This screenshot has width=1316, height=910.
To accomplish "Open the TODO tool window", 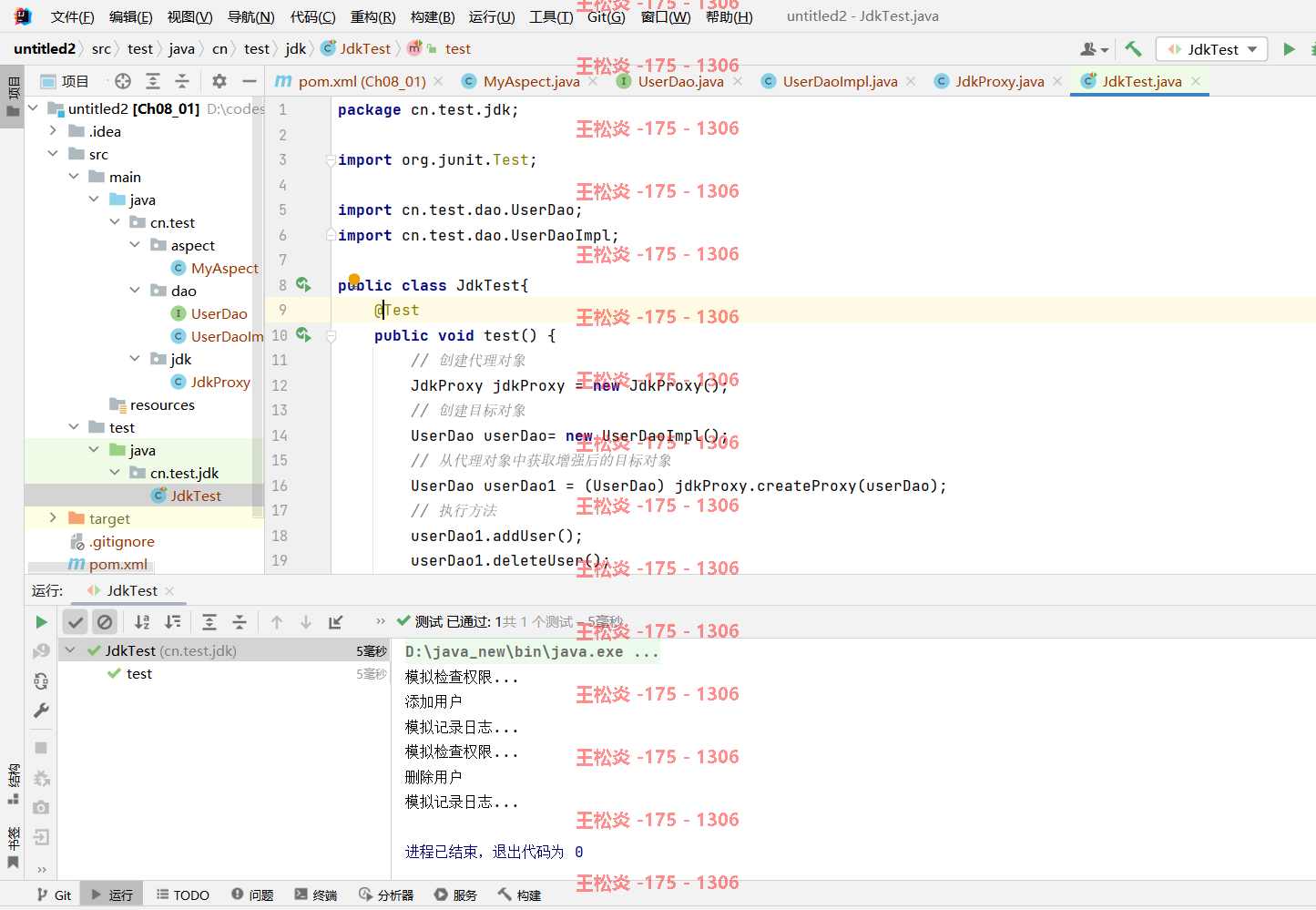I will click(x=183, y=895).
